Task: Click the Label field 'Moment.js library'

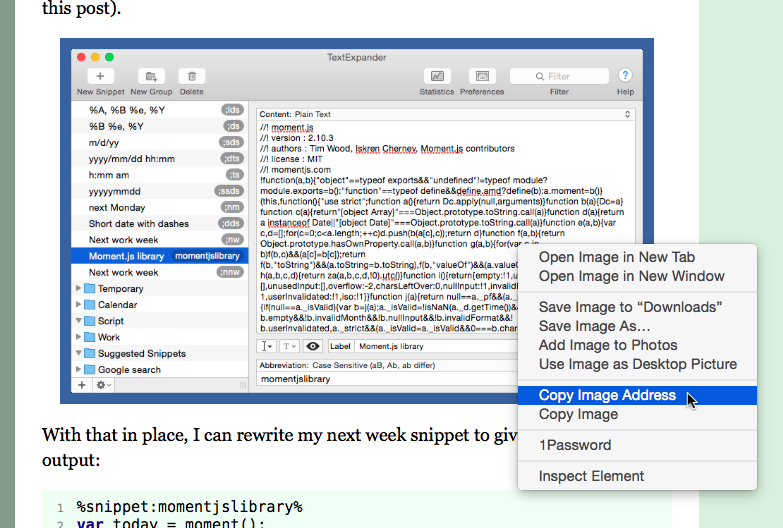Action: coord(437,346)
